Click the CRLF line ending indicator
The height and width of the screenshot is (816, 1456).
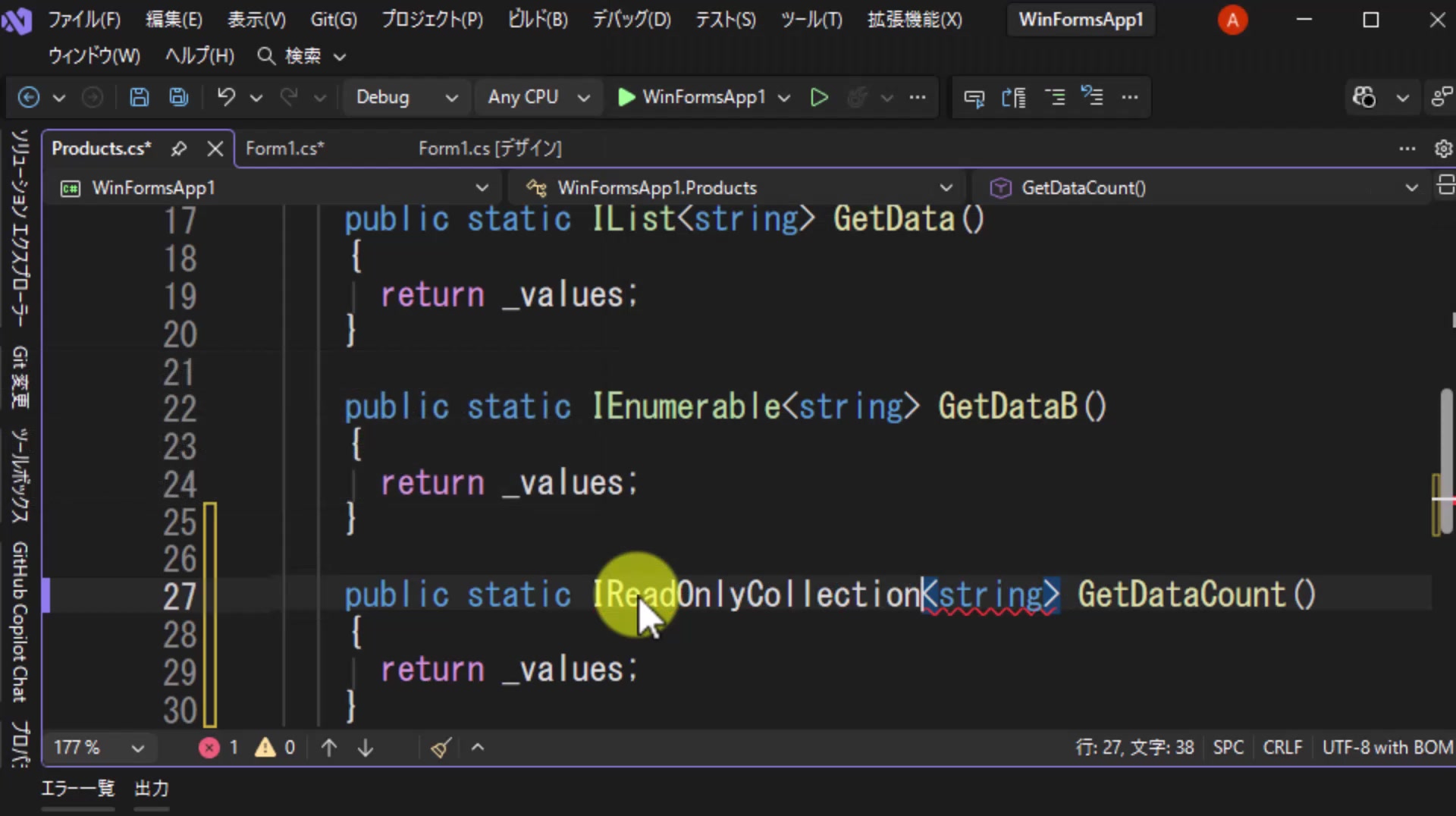click(1282, 748)
